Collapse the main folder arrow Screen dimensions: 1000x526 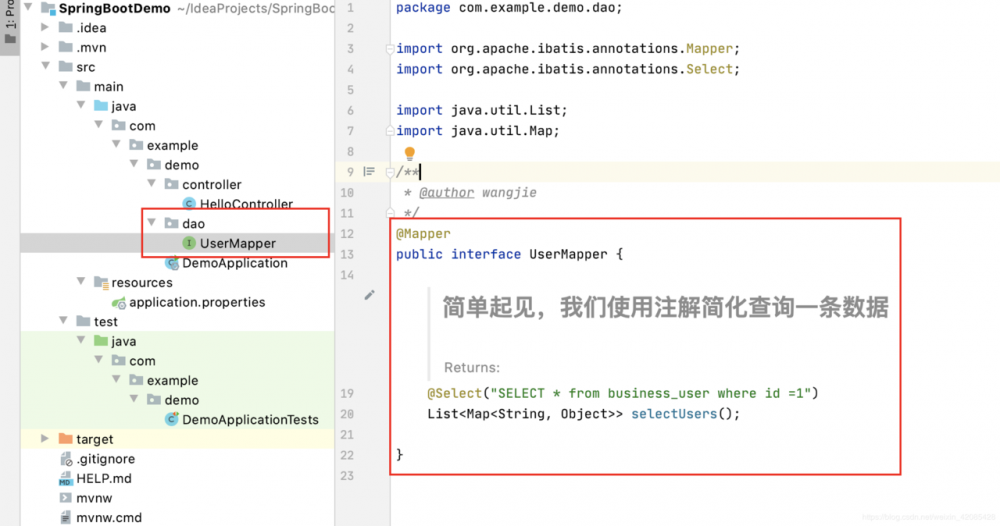point(63,85)
